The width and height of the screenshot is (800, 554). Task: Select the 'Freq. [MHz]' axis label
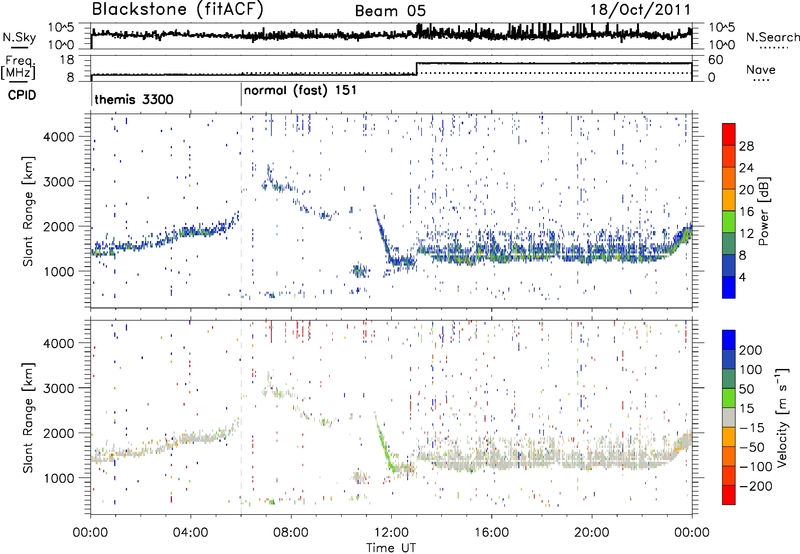[18, 67]
